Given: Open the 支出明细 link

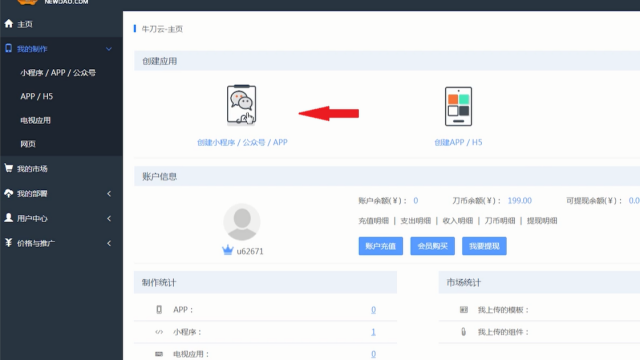Looking at the screenshot, I should pos(416,221).
